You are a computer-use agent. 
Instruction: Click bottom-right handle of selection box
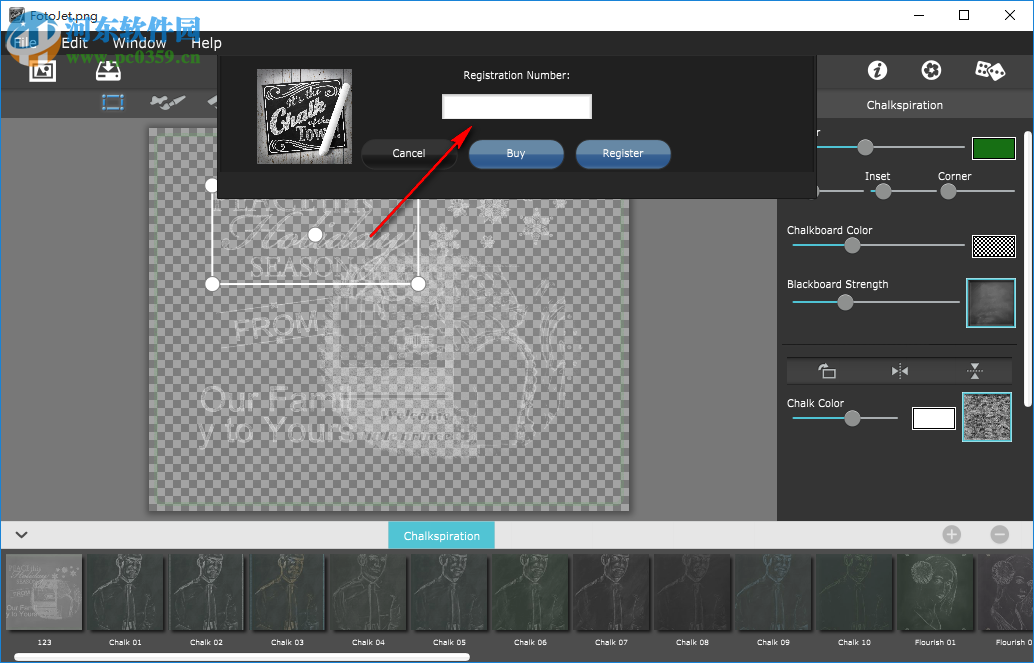pyautogui.click(x=418, y=284)
